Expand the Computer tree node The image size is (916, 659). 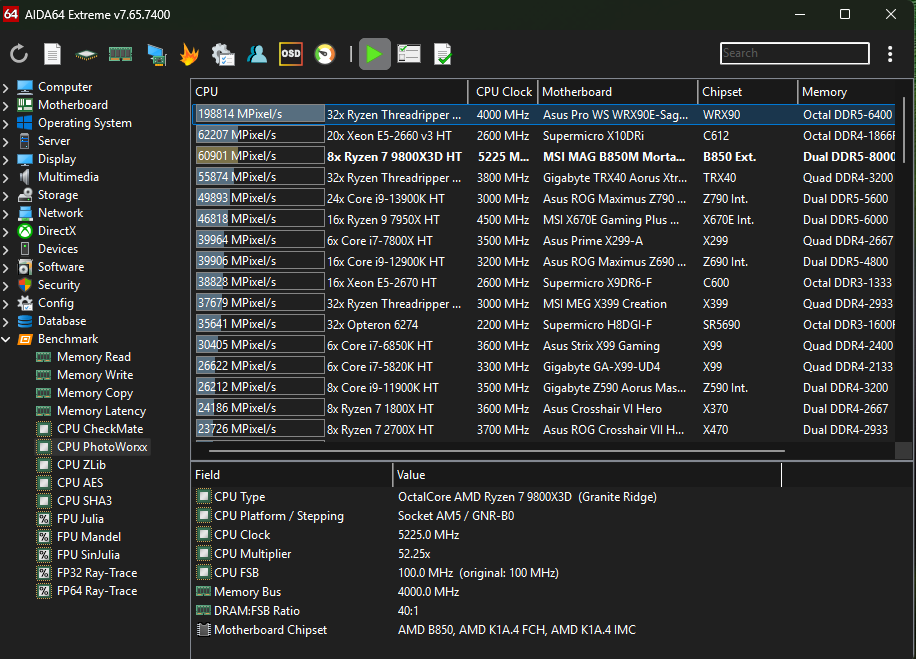click(x=6, y=88)
